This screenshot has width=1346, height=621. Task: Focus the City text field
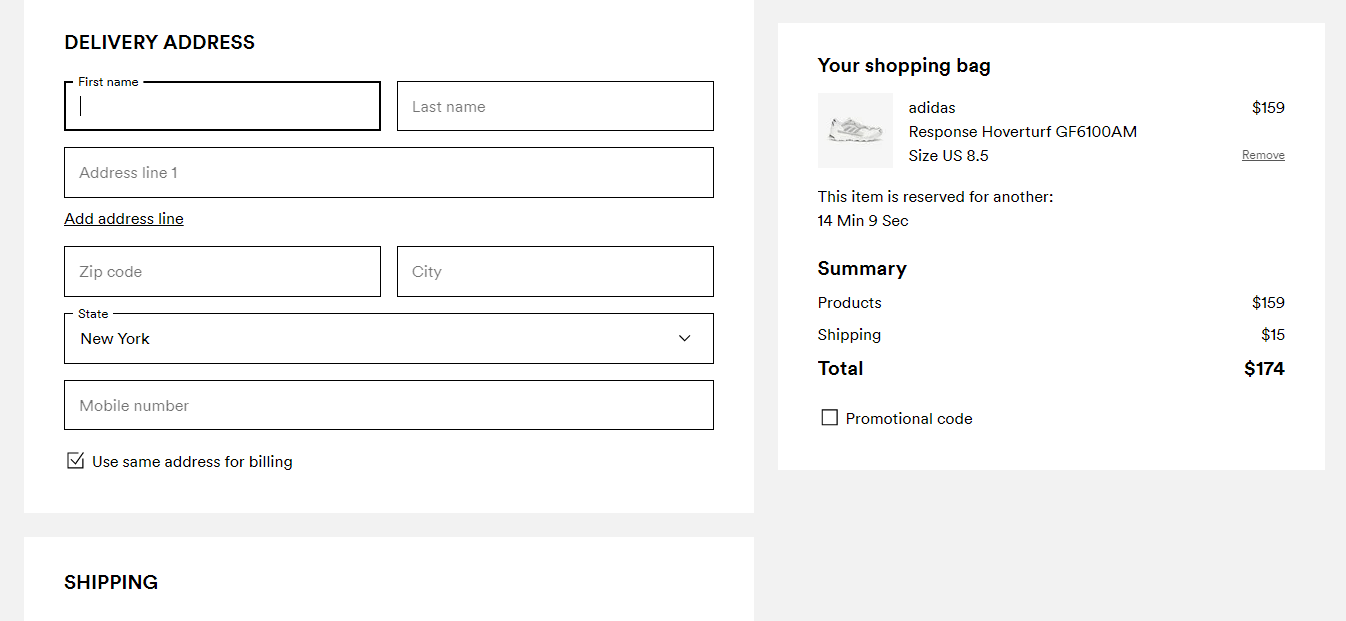pos(555,271)
